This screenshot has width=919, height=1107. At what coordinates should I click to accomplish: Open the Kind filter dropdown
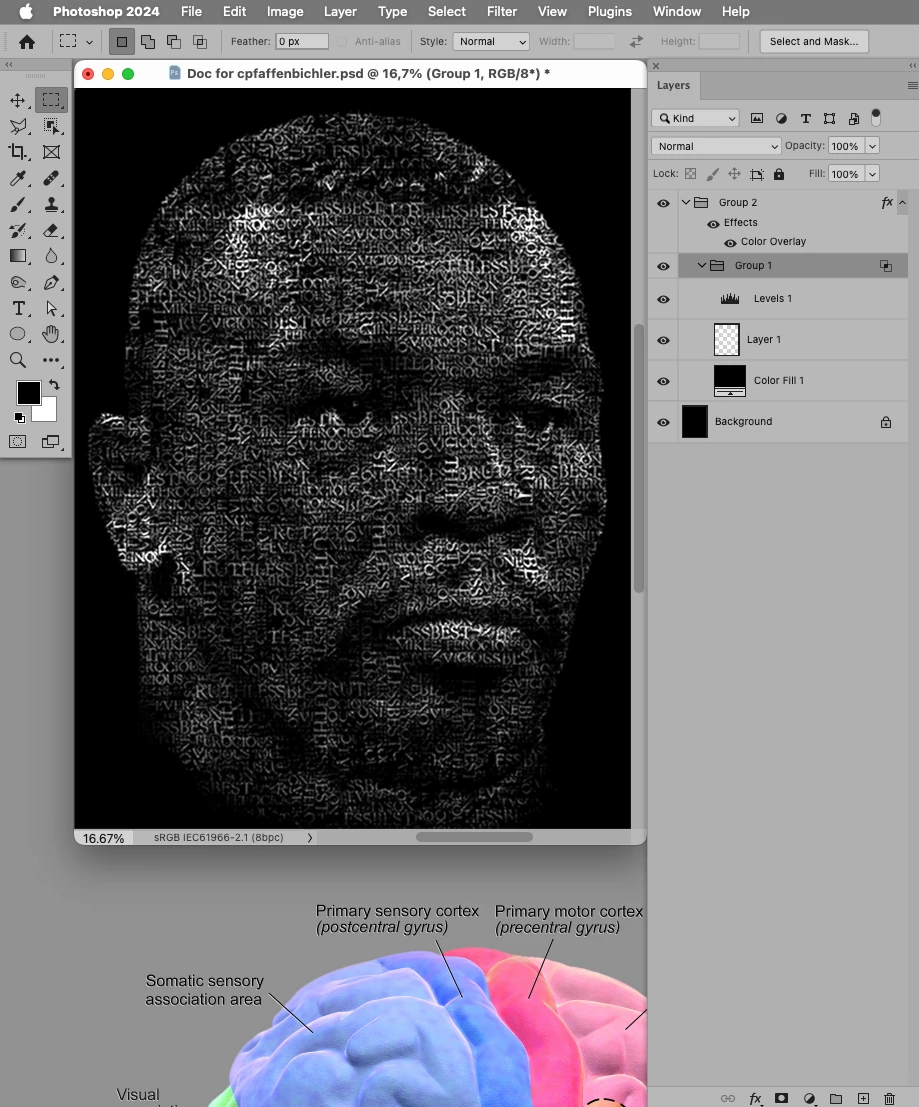(x=695, y=118)
